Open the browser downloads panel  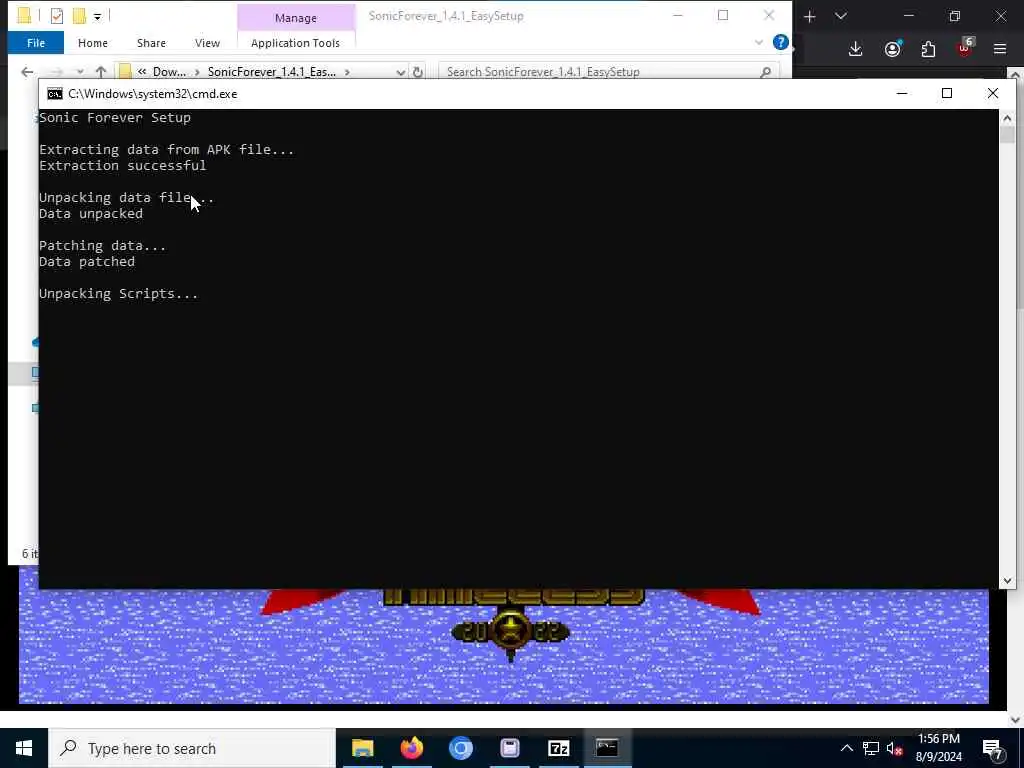point(856,49)
